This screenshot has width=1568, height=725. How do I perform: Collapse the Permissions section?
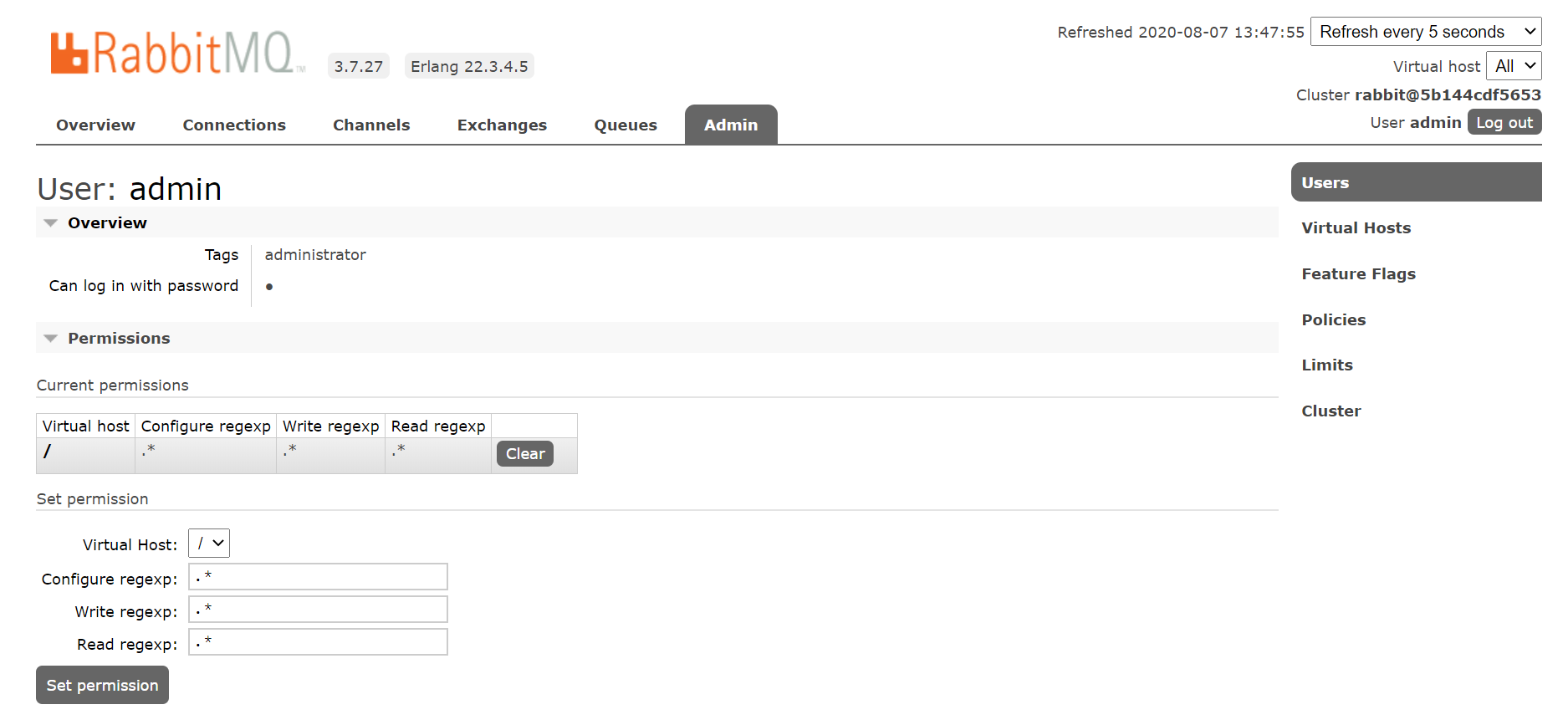click(657, 338)
